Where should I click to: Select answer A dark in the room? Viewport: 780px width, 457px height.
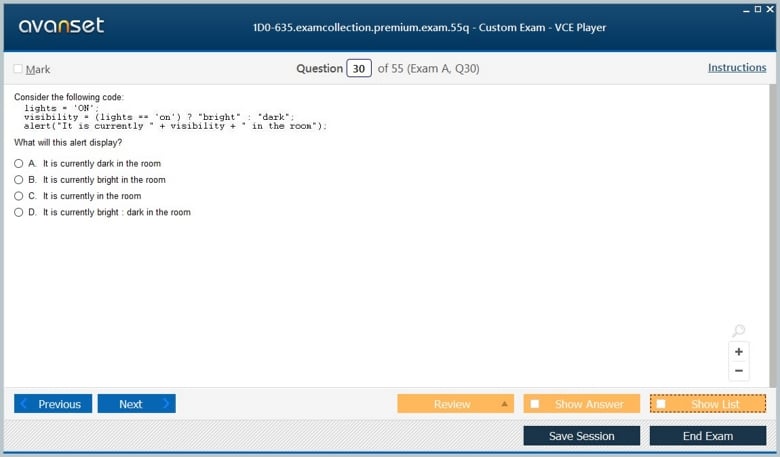tap(18, 164)
